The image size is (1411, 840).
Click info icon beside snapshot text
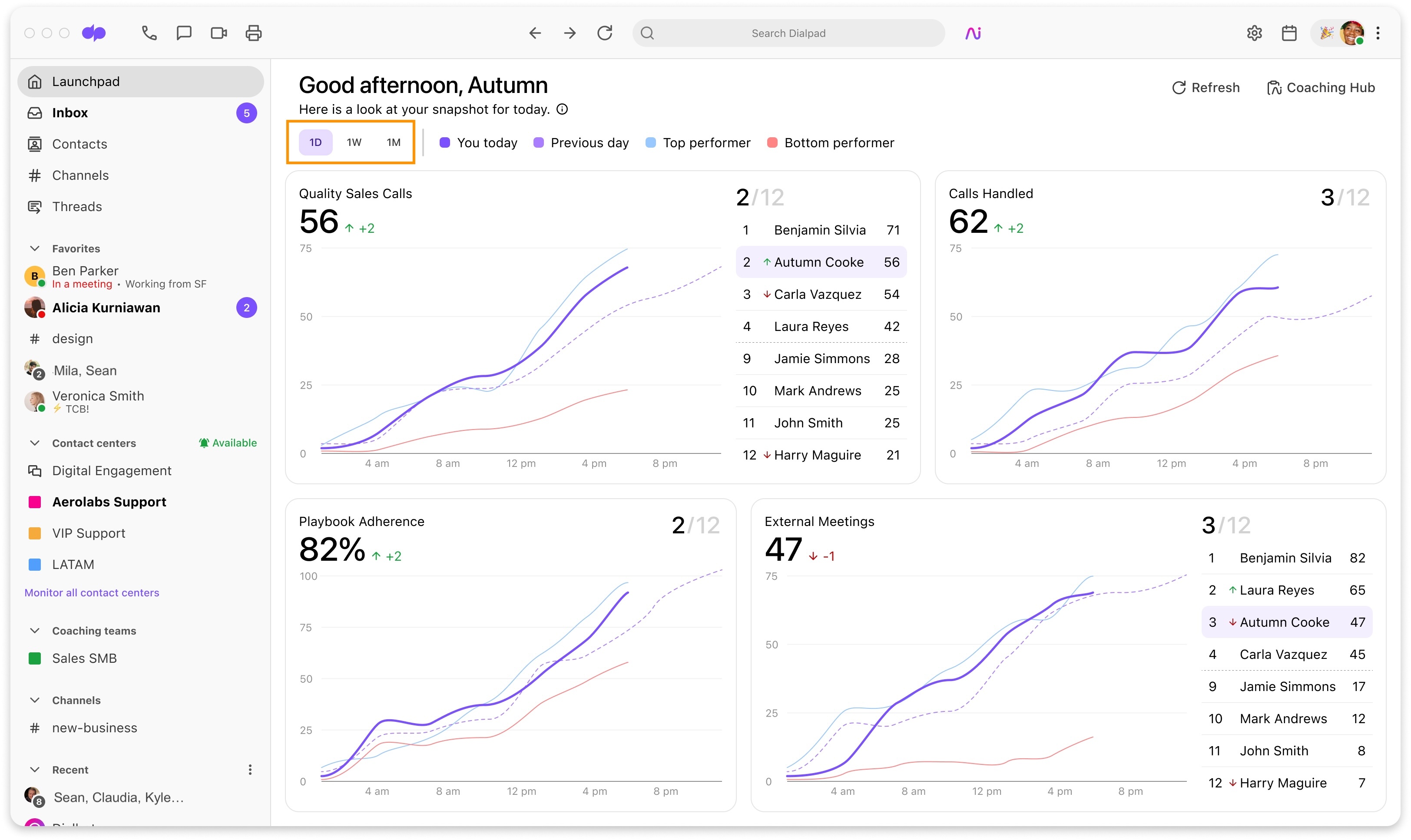(x=562, y=109)
